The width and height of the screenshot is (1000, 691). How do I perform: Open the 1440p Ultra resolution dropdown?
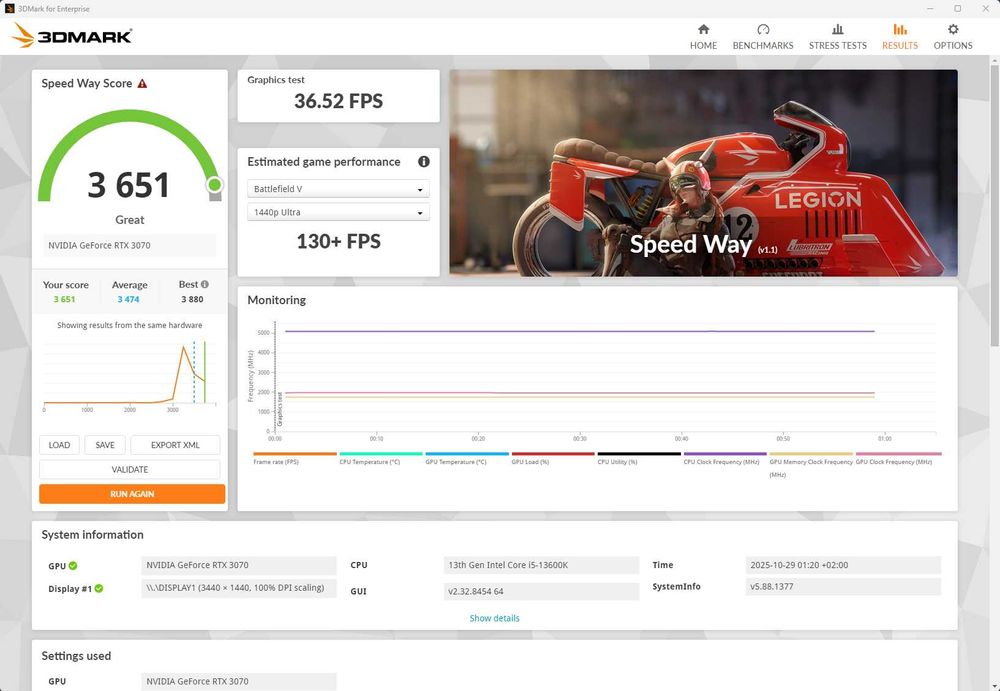click(338, 212)
